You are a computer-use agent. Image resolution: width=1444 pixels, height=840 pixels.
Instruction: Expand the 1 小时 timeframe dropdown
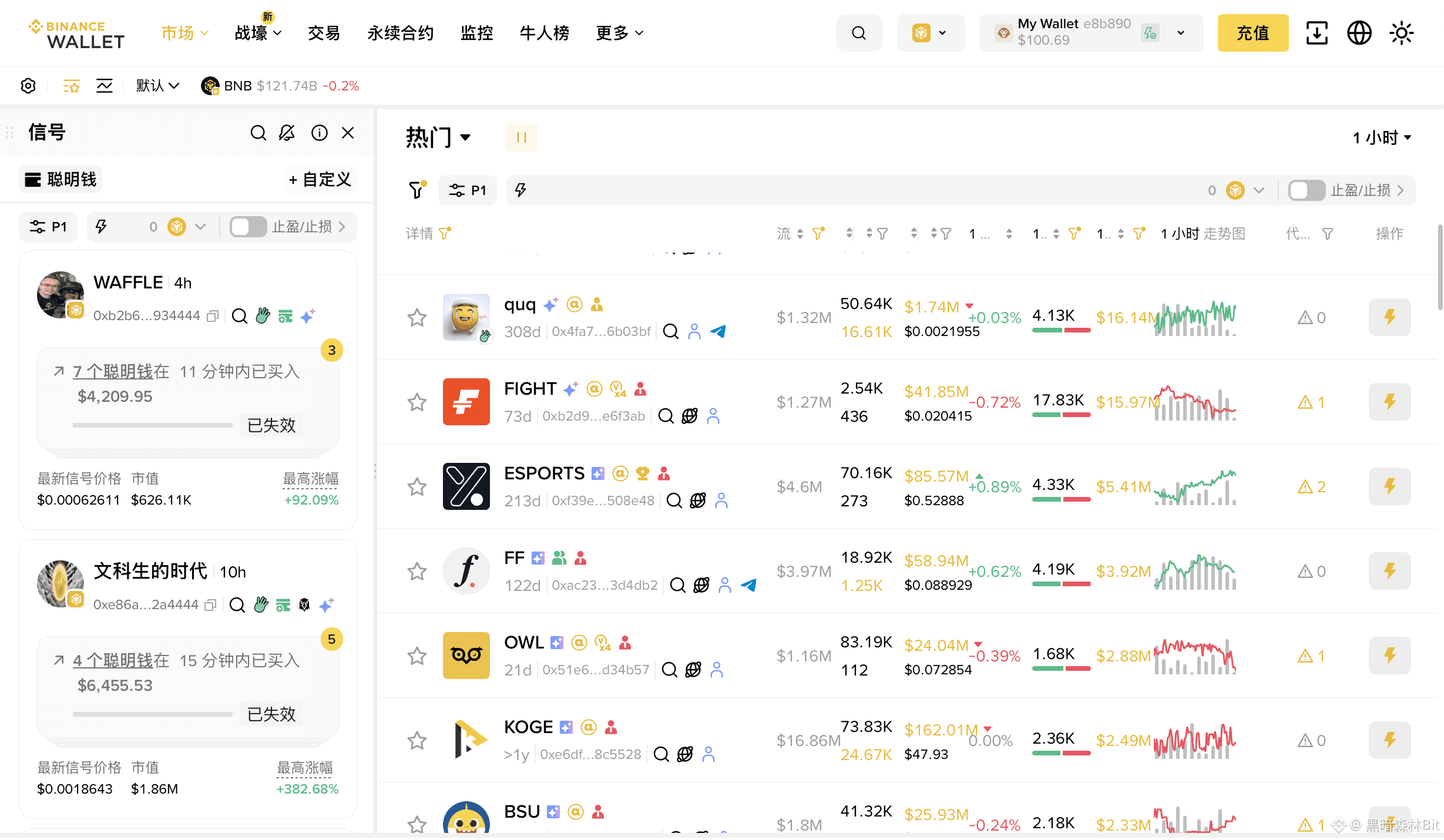[1381, 137]
